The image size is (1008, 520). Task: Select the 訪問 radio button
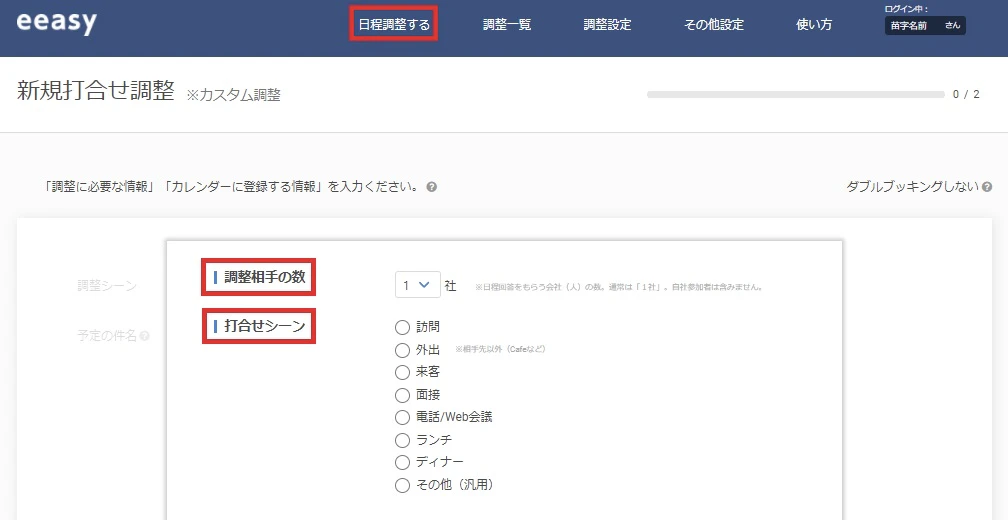[403, 327]
